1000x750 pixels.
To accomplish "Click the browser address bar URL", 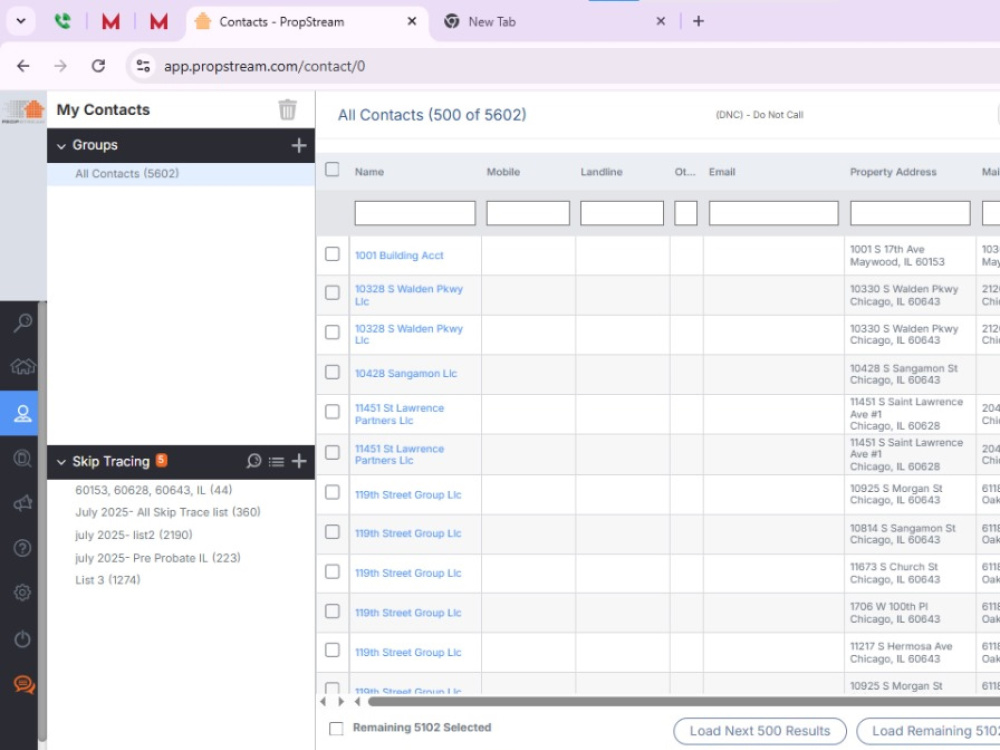I will [x=264, y=66].
